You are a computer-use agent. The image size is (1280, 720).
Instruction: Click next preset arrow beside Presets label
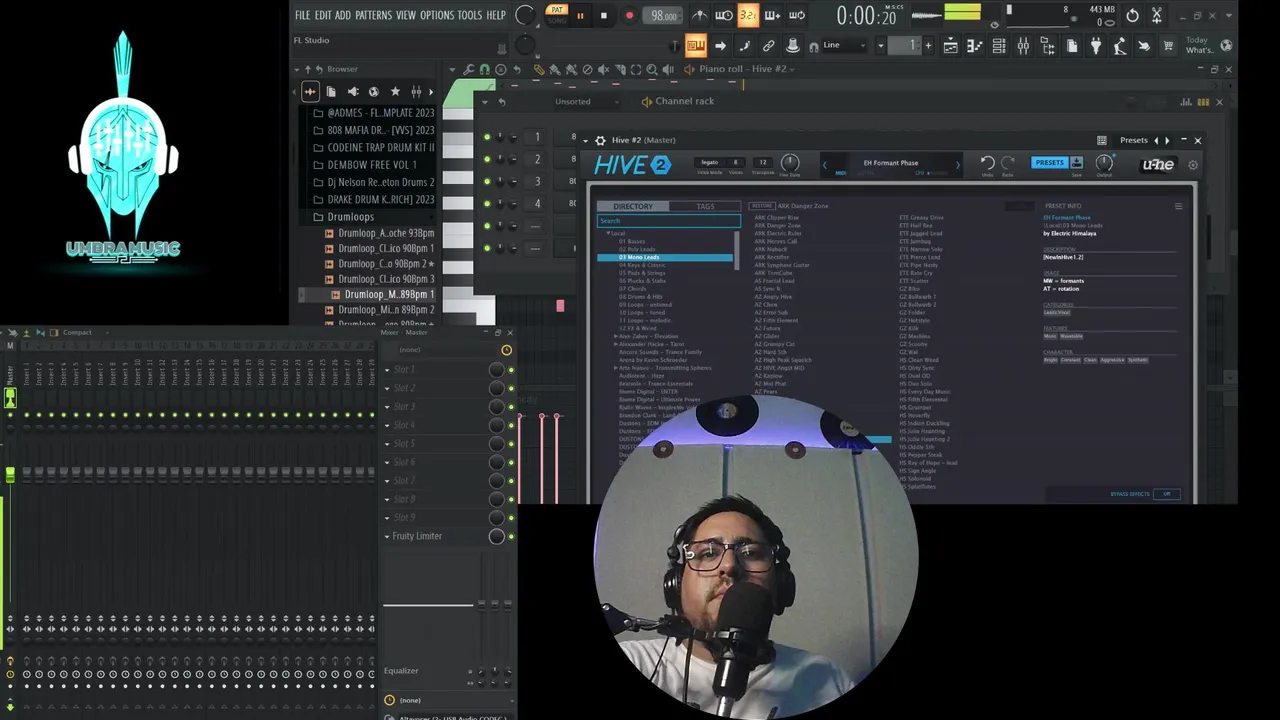tap(1167, 140)
